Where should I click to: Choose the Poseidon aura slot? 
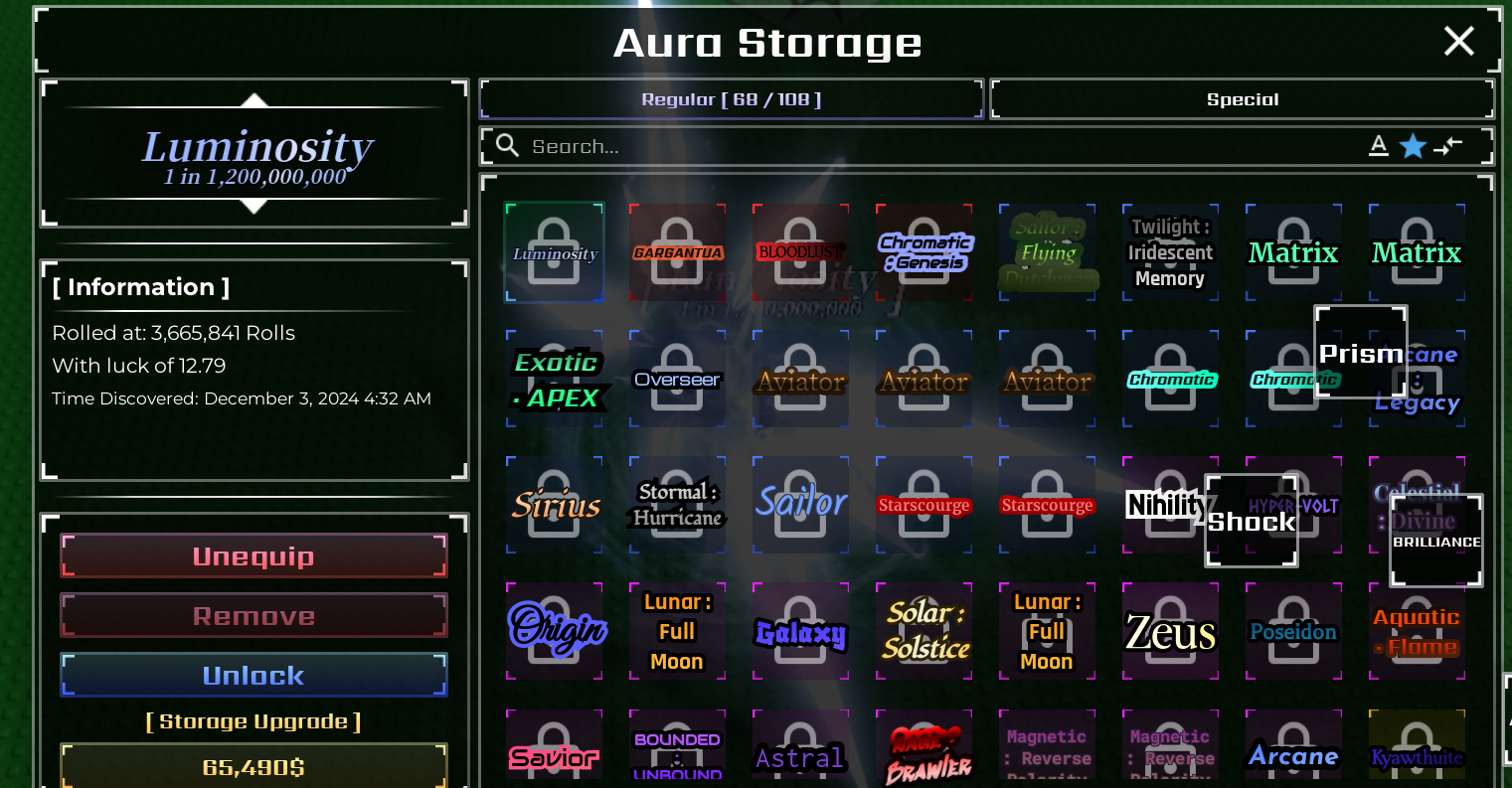(x=1293, y=631)
